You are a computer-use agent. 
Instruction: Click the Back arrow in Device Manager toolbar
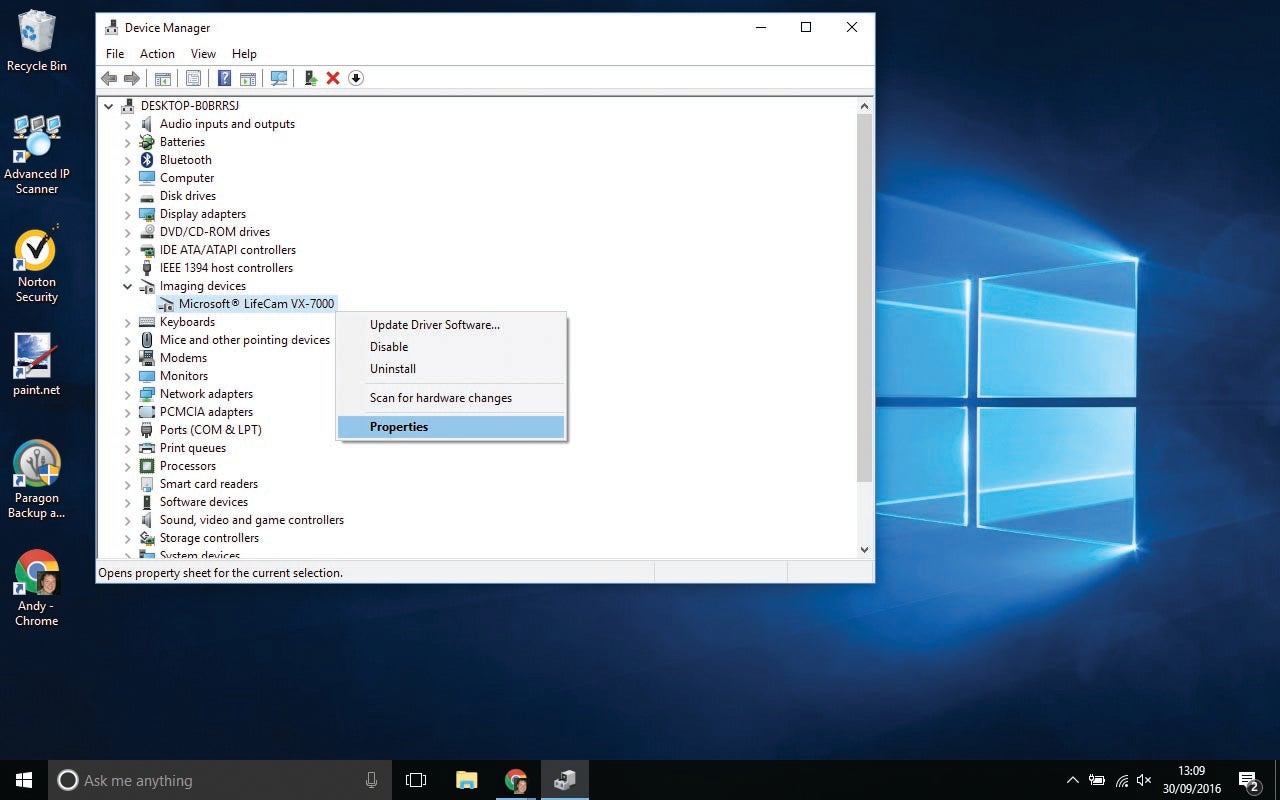click(x=109, y=78)
